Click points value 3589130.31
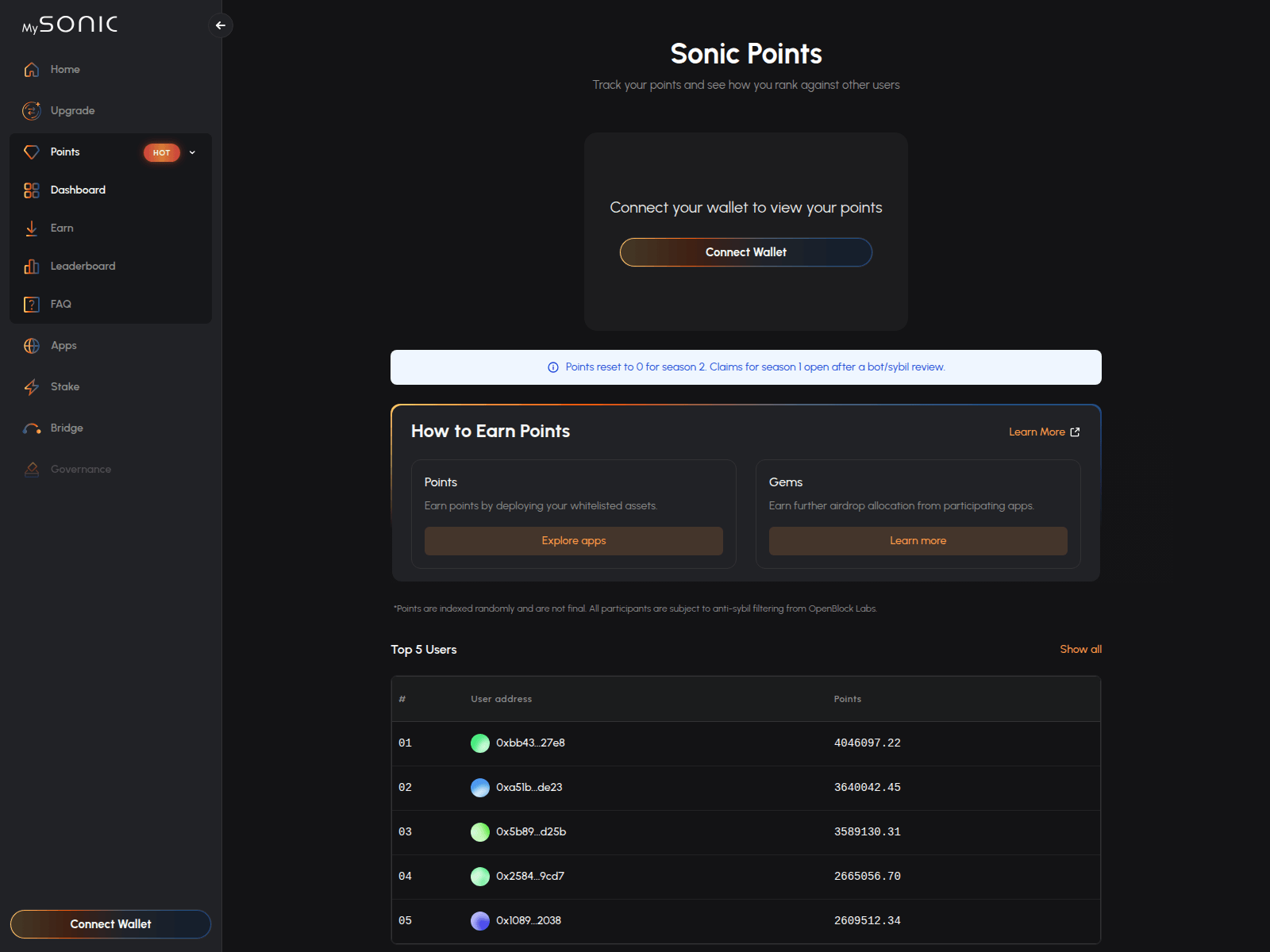Screen dimensions: 1270x952 coord(868,832)
